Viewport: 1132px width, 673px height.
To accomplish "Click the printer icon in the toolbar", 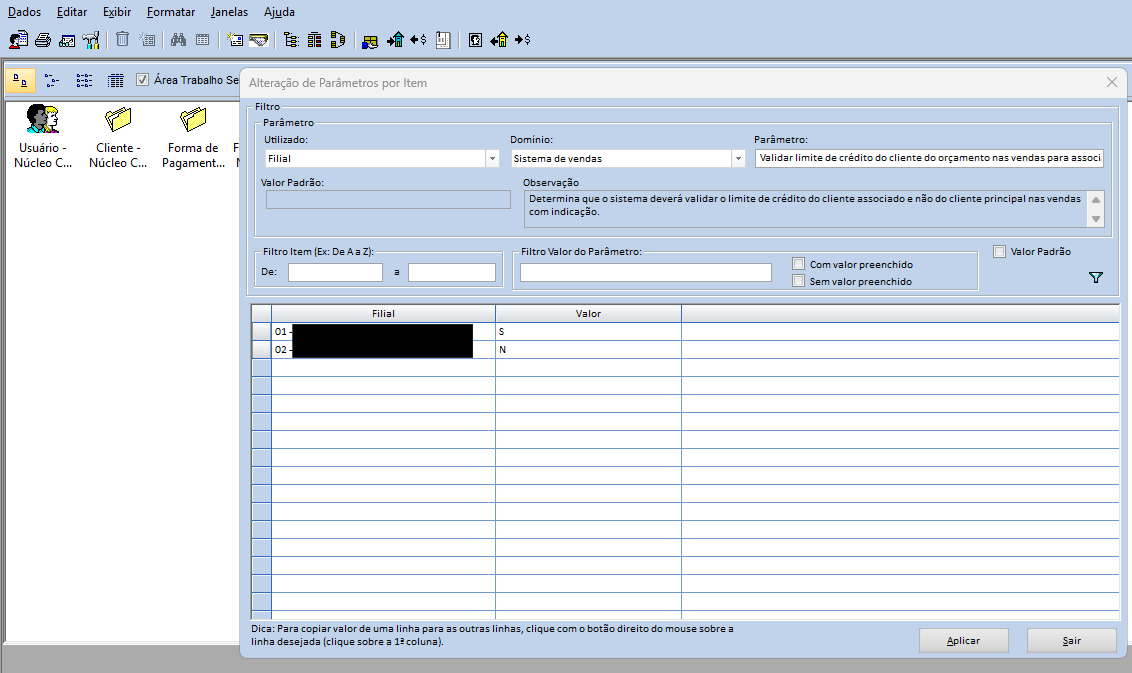I will click(43, 40).
